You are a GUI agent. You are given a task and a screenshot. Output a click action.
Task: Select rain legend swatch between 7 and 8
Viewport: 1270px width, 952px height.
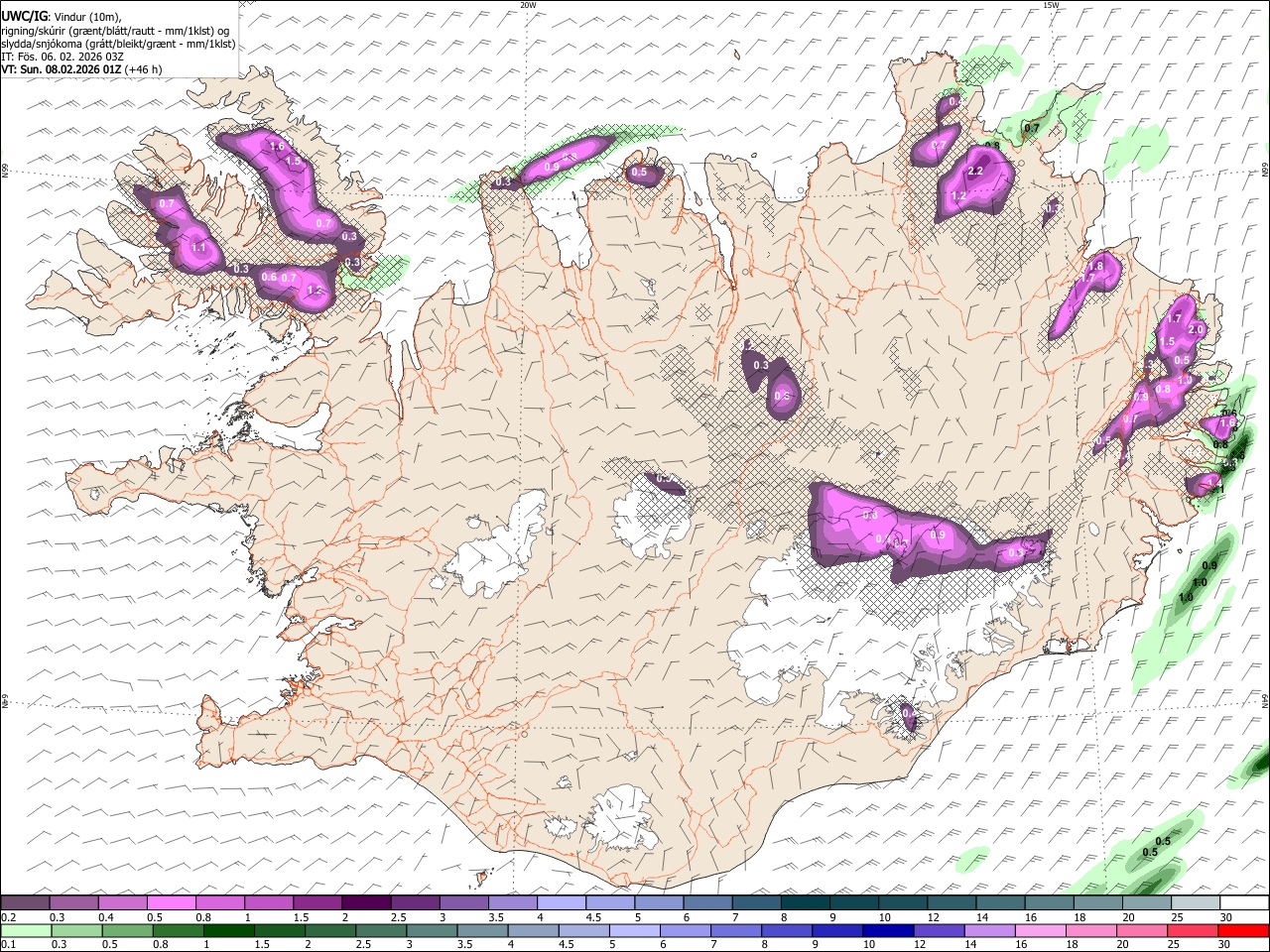tap(737, 930)
